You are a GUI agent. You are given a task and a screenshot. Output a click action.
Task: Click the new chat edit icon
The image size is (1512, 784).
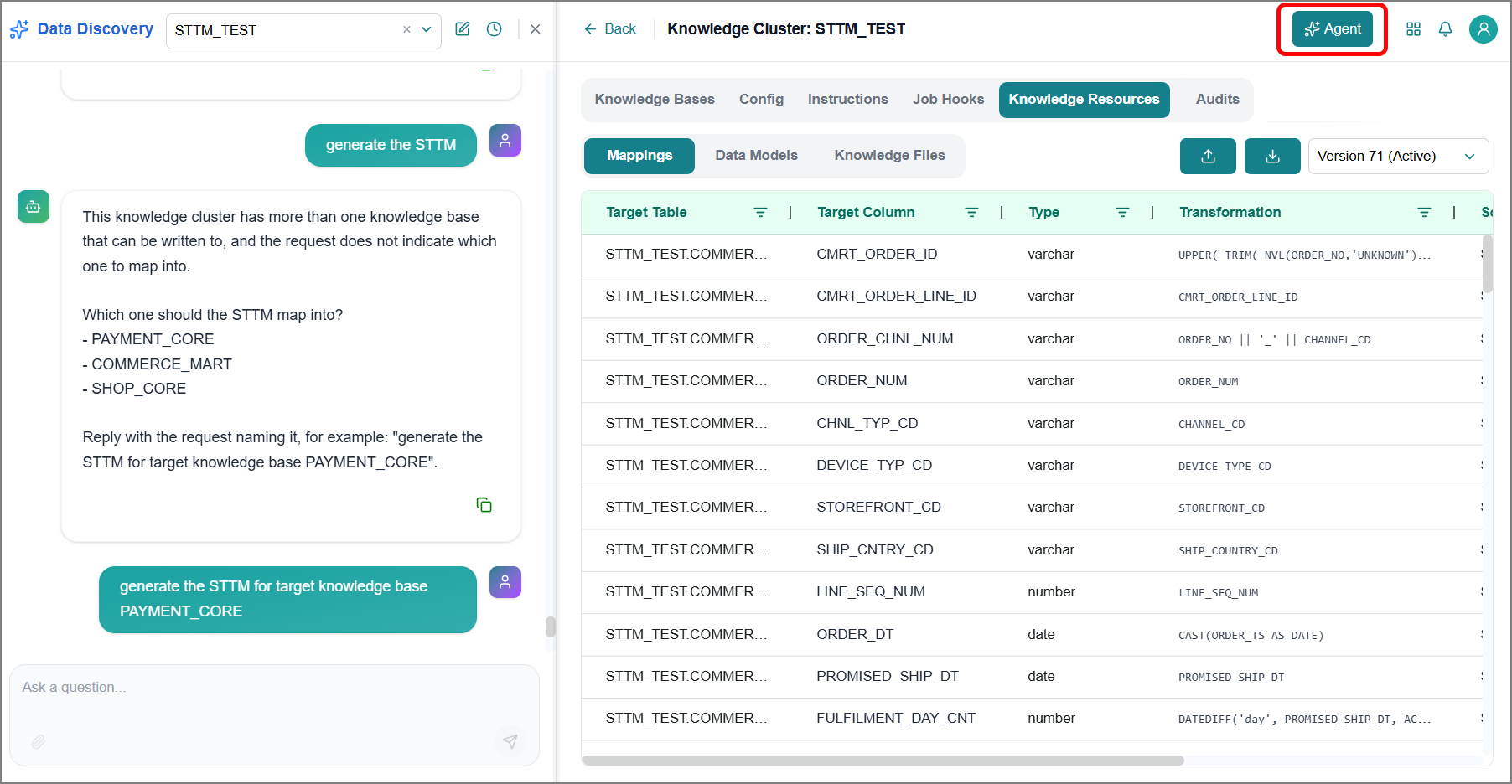point(462,29)
